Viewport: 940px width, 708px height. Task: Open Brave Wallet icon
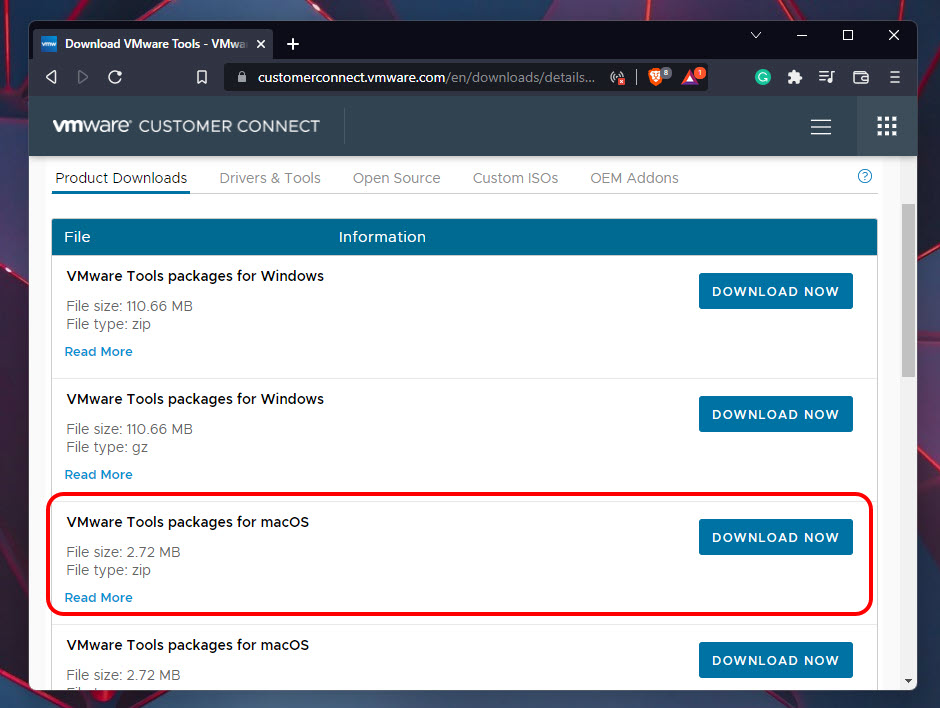tap(860, 77)
